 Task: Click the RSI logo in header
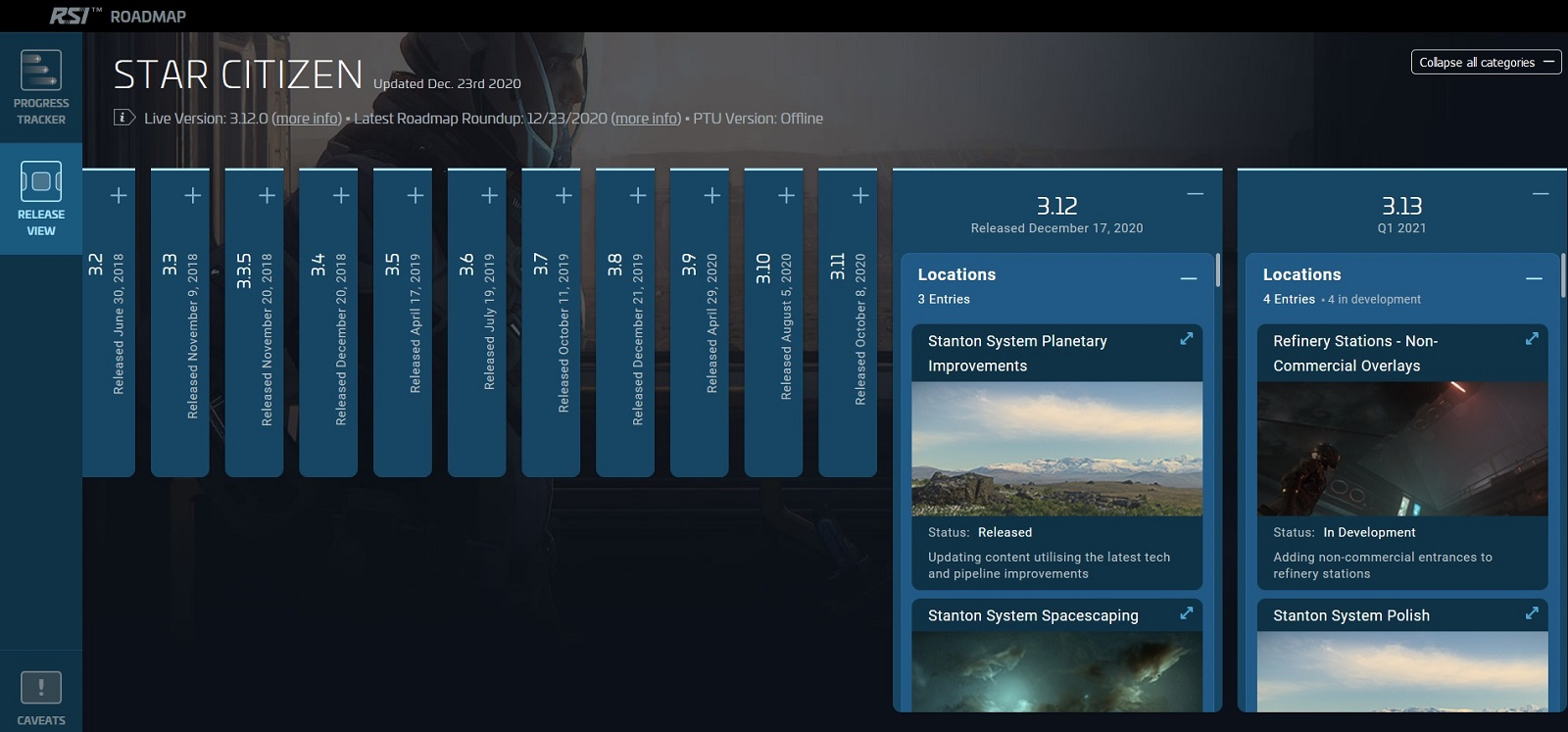74,16
